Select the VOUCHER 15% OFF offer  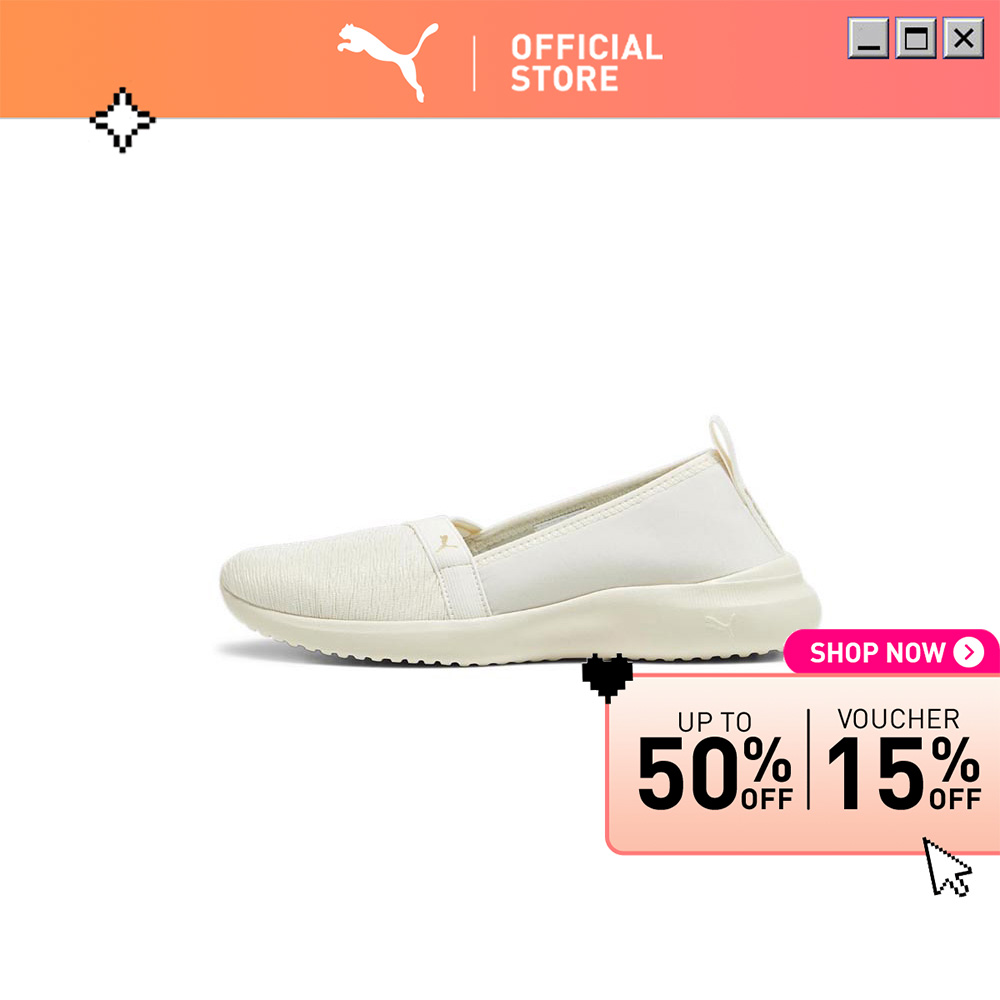pyautogui.click(x=903, y=759)
